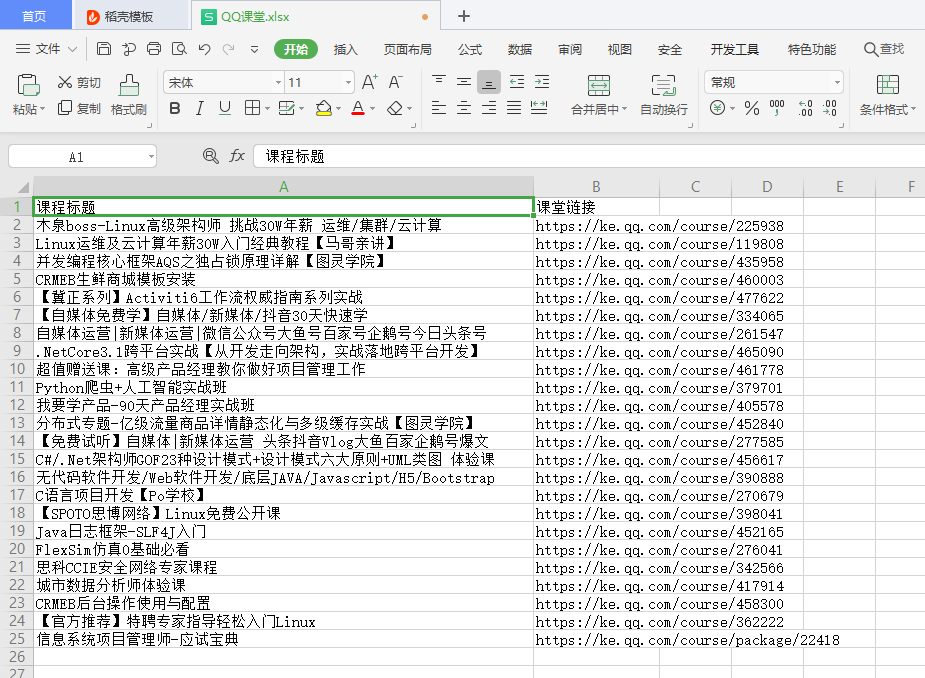The height and width of the screenshot is (678, 925).
Task: Switch to the Page Layout (页面布局) tab
Action: (x=408, y=50)
